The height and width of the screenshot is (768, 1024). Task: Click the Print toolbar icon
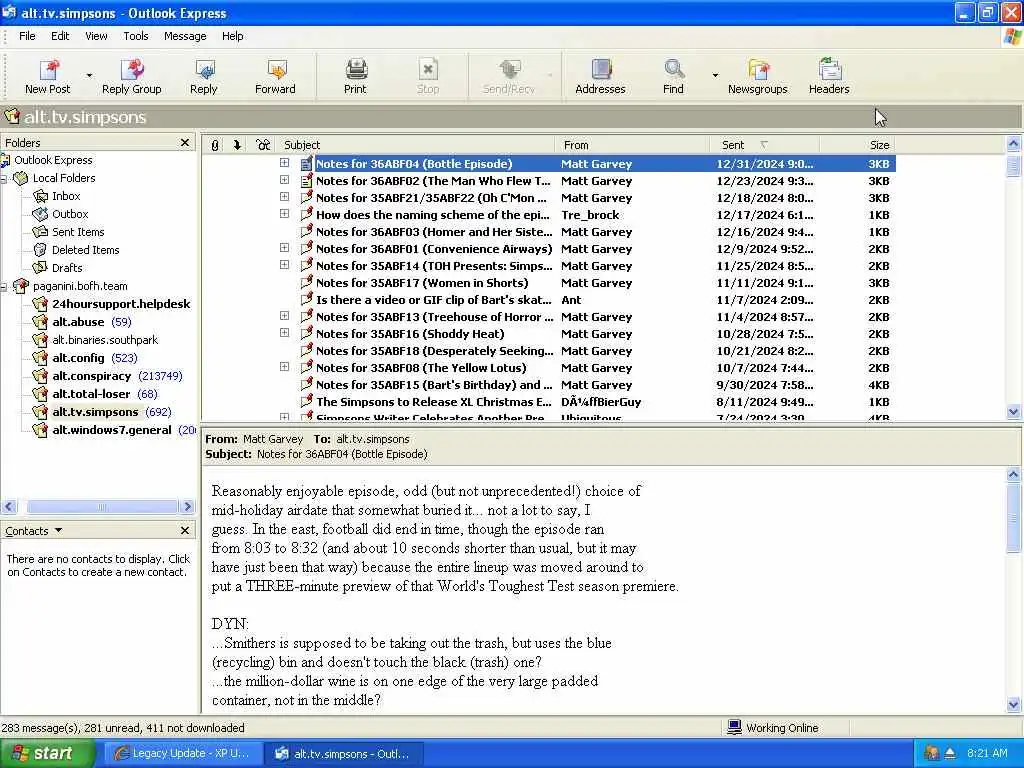[356, 69]
